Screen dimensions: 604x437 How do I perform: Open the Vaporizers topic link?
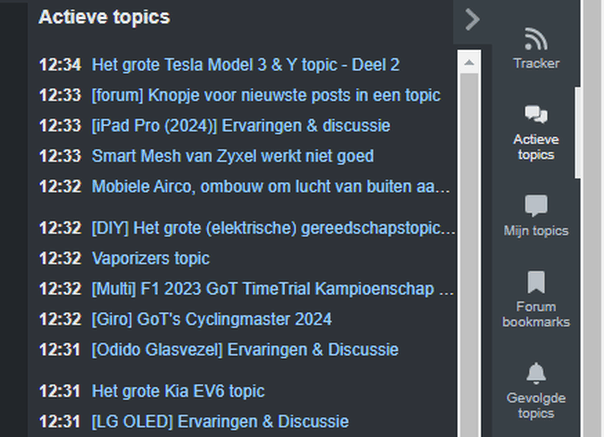151,258
